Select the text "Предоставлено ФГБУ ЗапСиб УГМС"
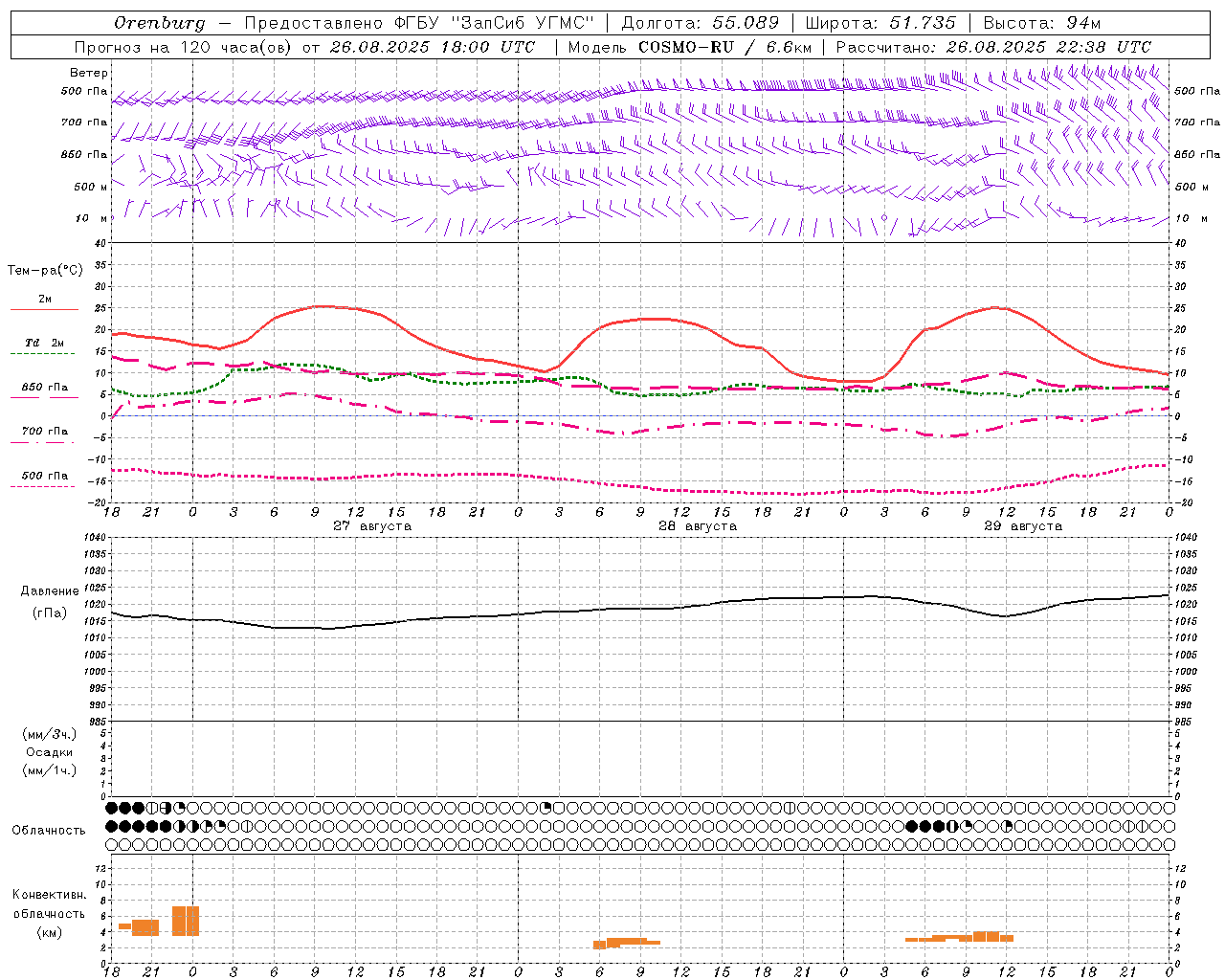The height and width of the screenshot is (980, 1225). (420, 23)
